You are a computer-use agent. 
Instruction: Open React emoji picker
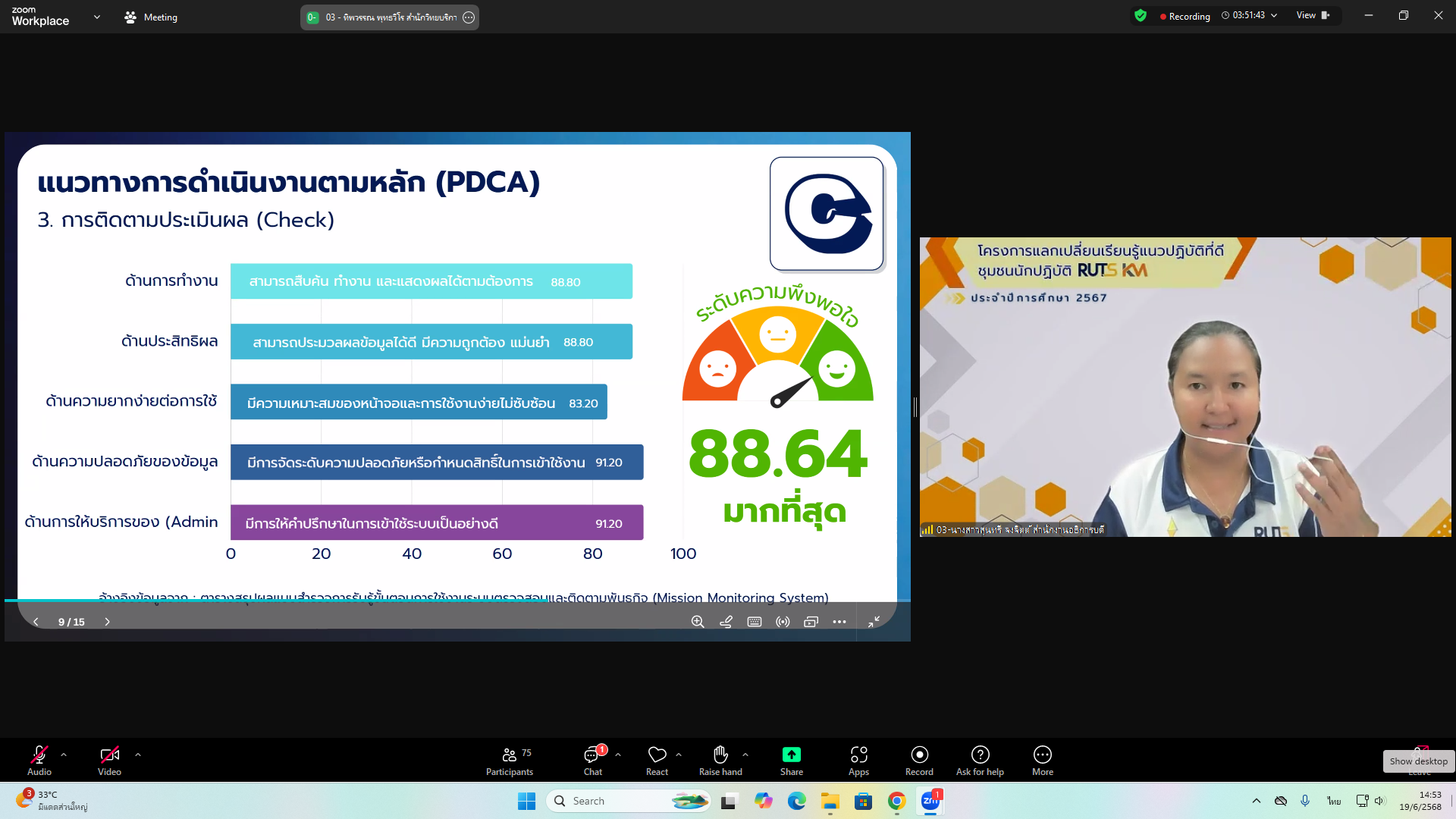tap(657, 760)
